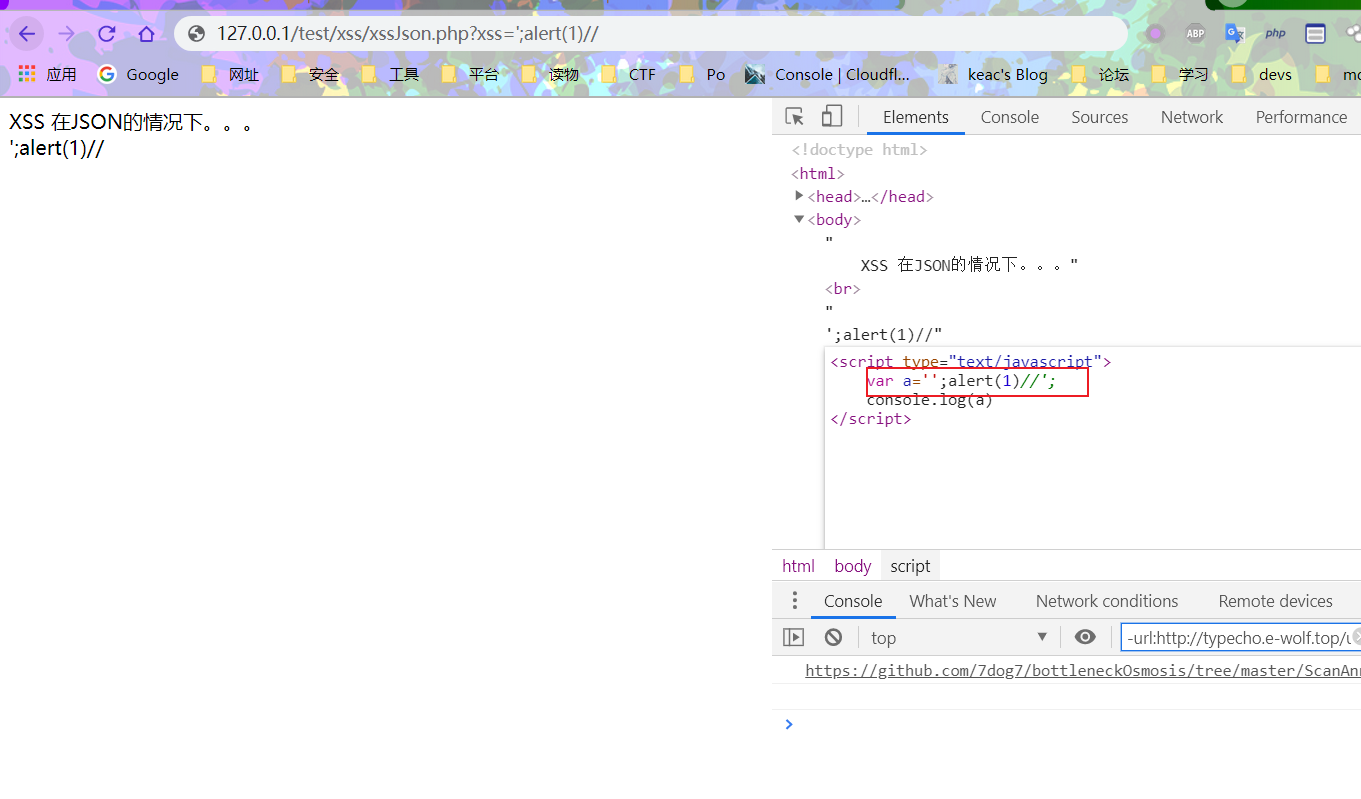Switch to the Sources panel tab
This screenshot has height=799, width=1361.
(1099, 117)
